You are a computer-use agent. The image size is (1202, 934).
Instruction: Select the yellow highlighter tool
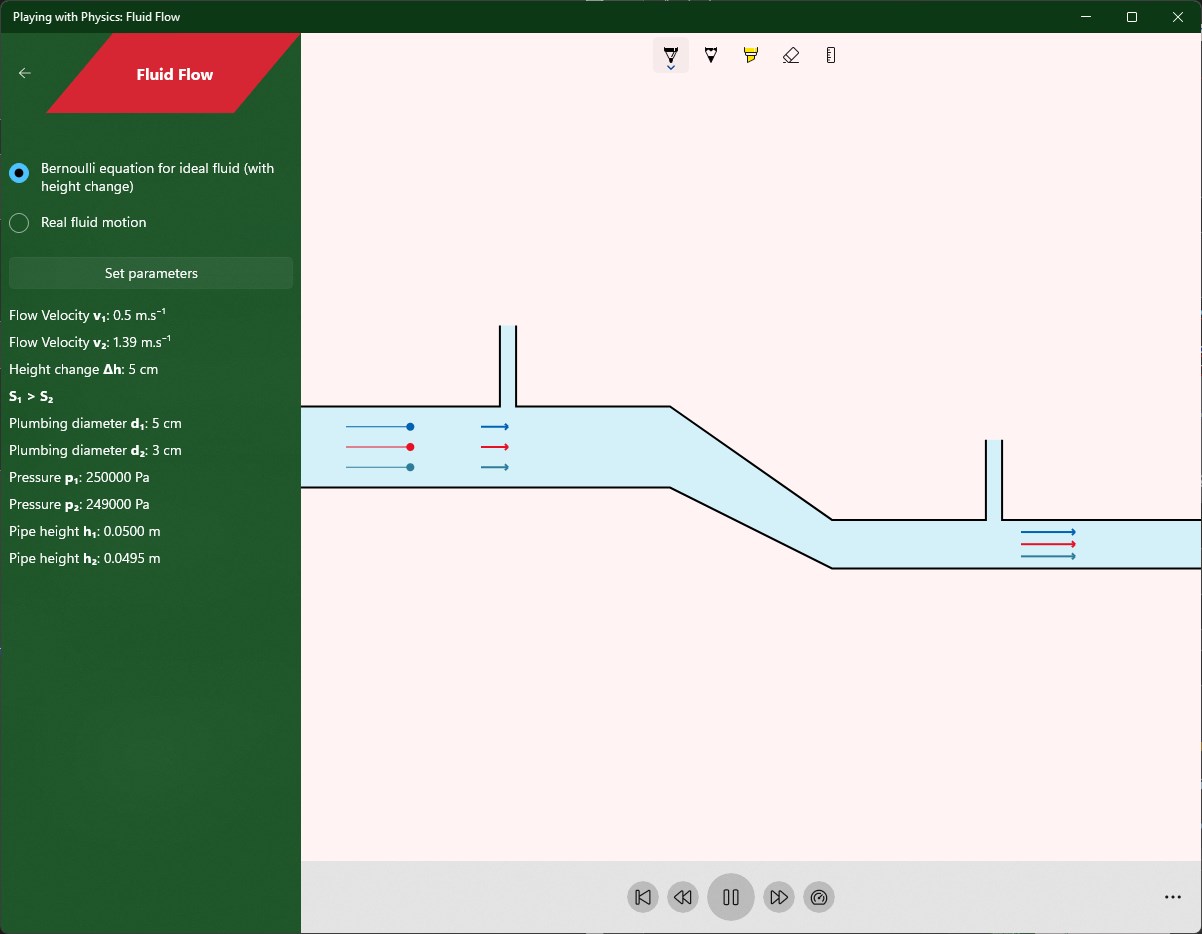pos(751,55)
